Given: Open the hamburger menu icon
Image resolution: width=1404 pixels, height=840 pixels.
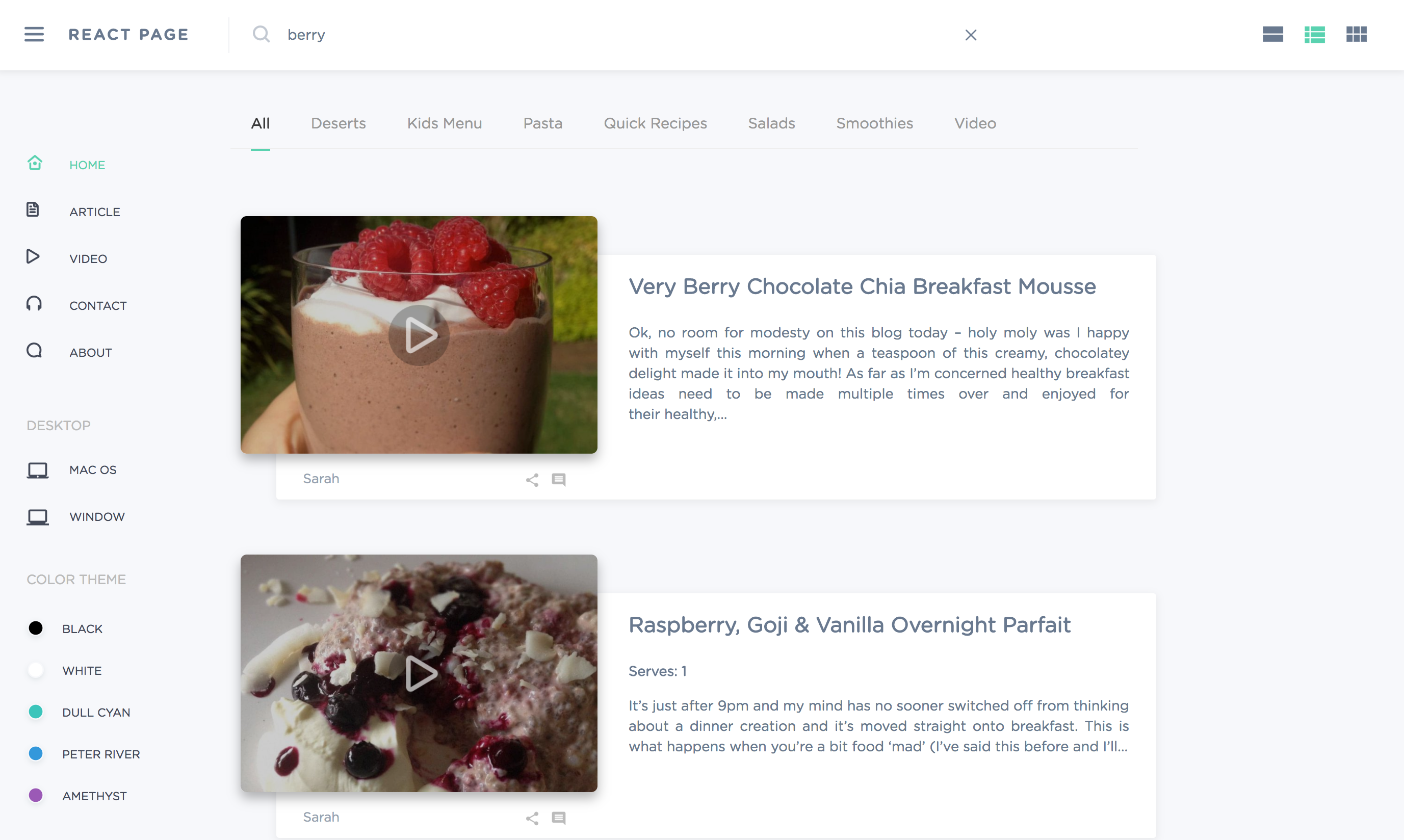Looking at the screenshot, I should coord(34,35).
